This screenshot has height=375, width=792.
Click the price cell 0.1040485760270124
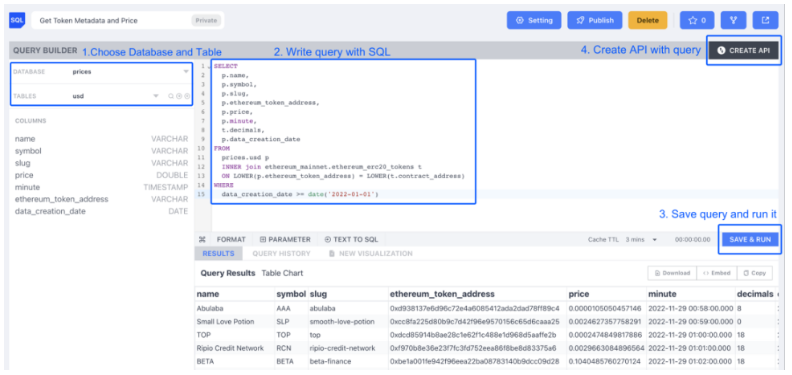tap(605, 362)
